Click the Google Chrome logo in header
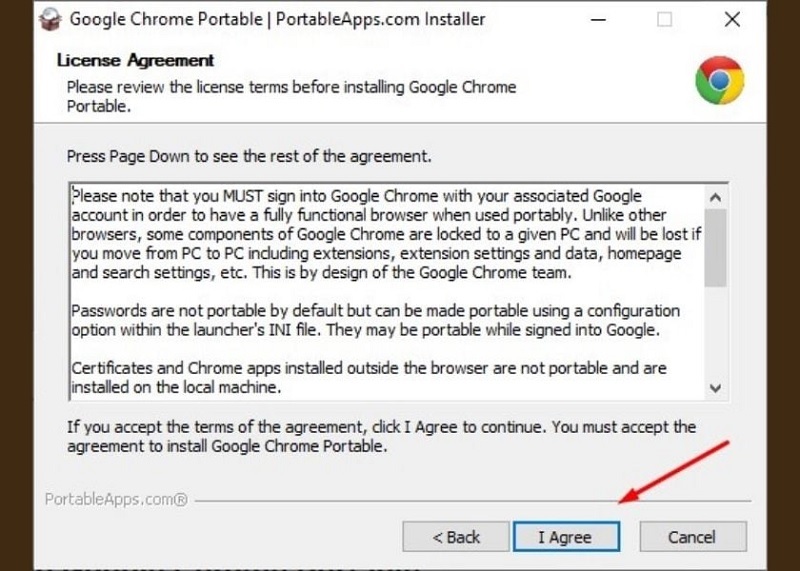This screenshot has height=571, width=800. pos(719,81)
